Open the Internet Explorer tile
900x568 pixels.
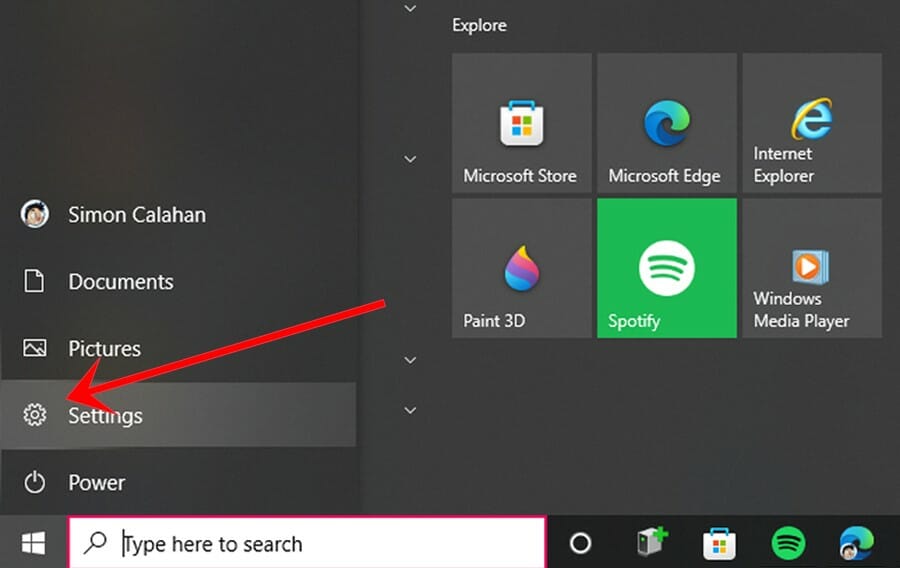click(812, 123)
